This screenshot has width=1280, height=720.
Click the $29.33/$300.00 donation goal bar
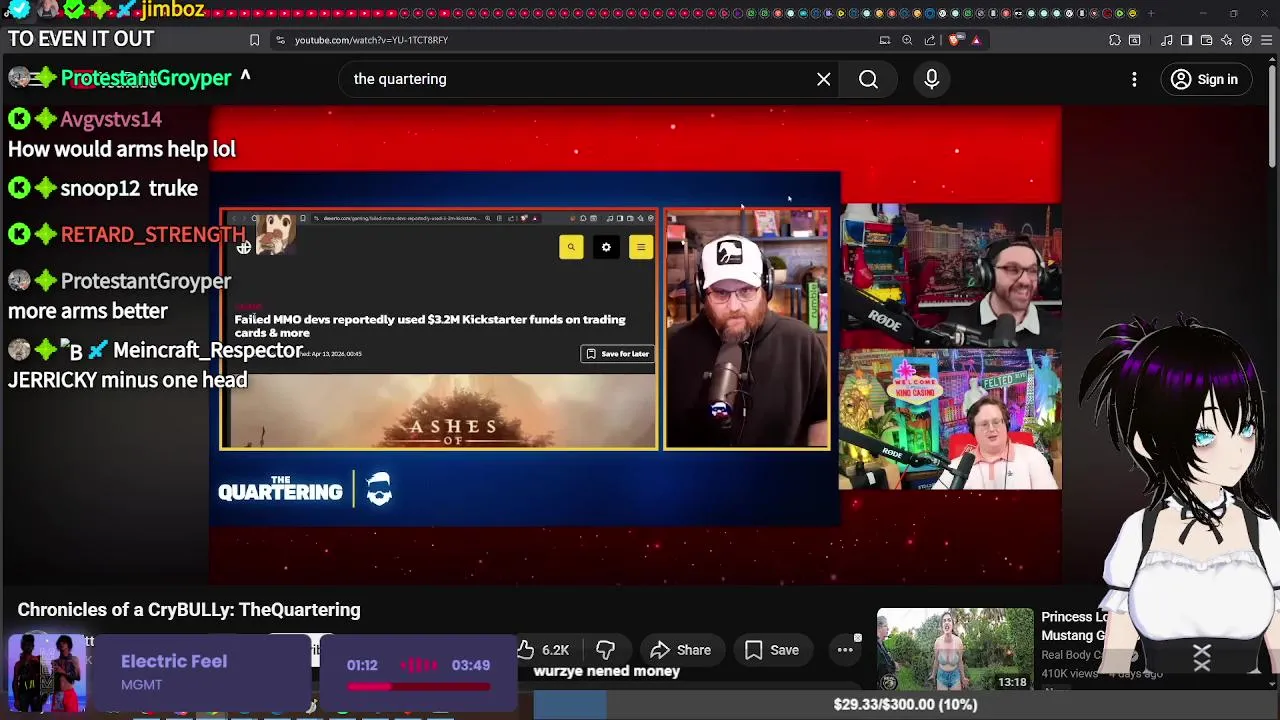pos(905,704)
